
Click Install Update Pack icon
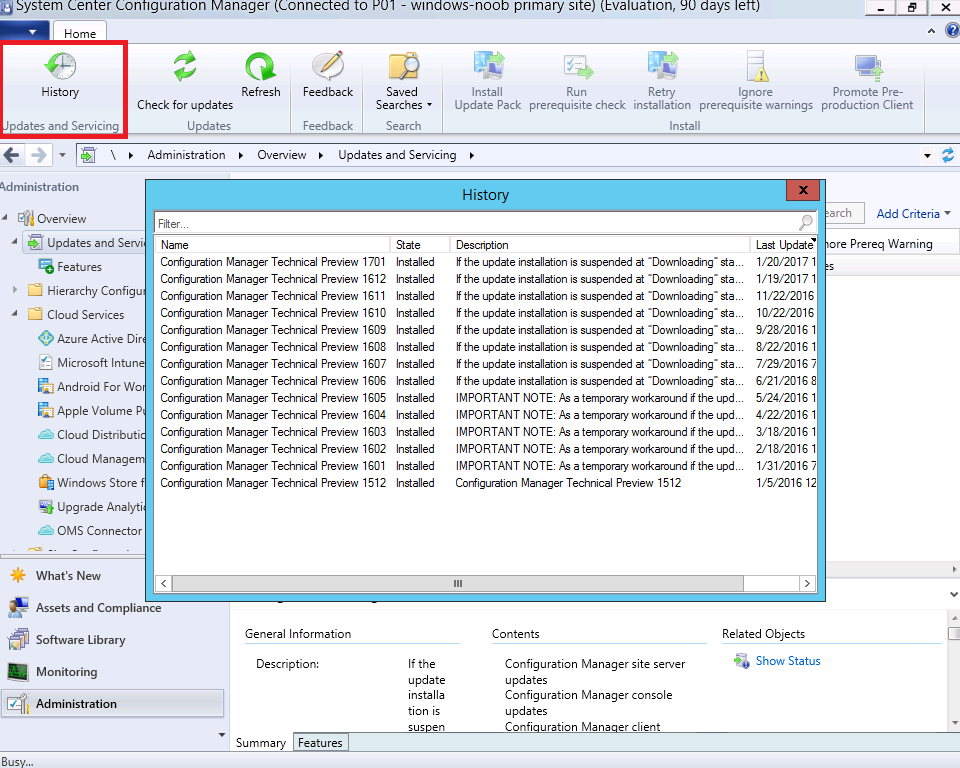pyautogui.click(x=488, y=66)
